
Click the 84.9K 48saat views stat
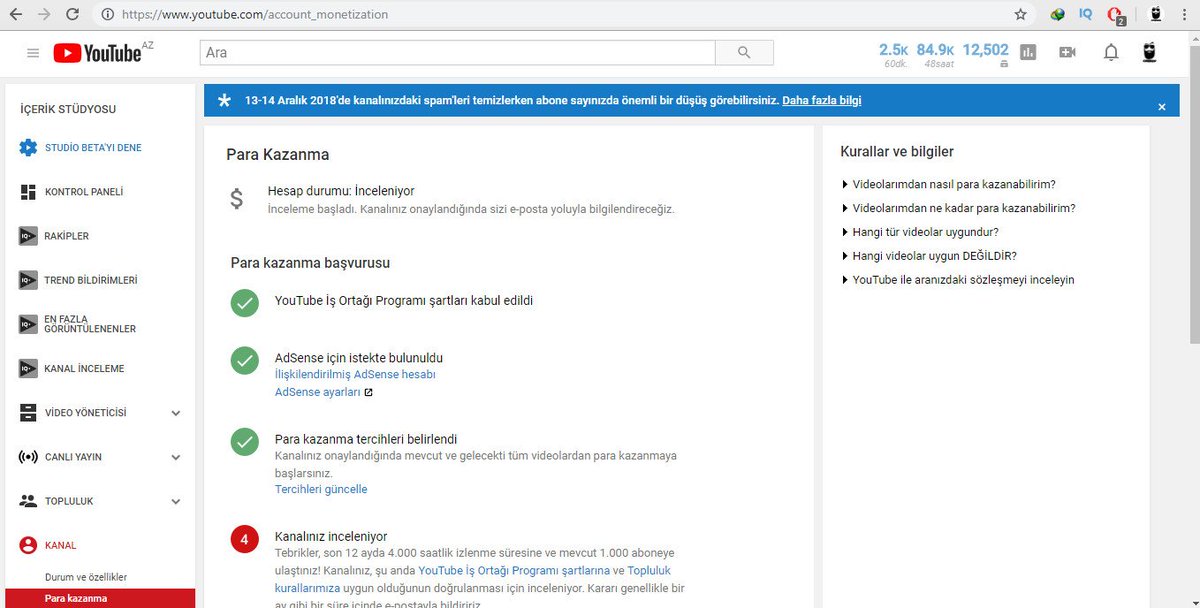936,55
